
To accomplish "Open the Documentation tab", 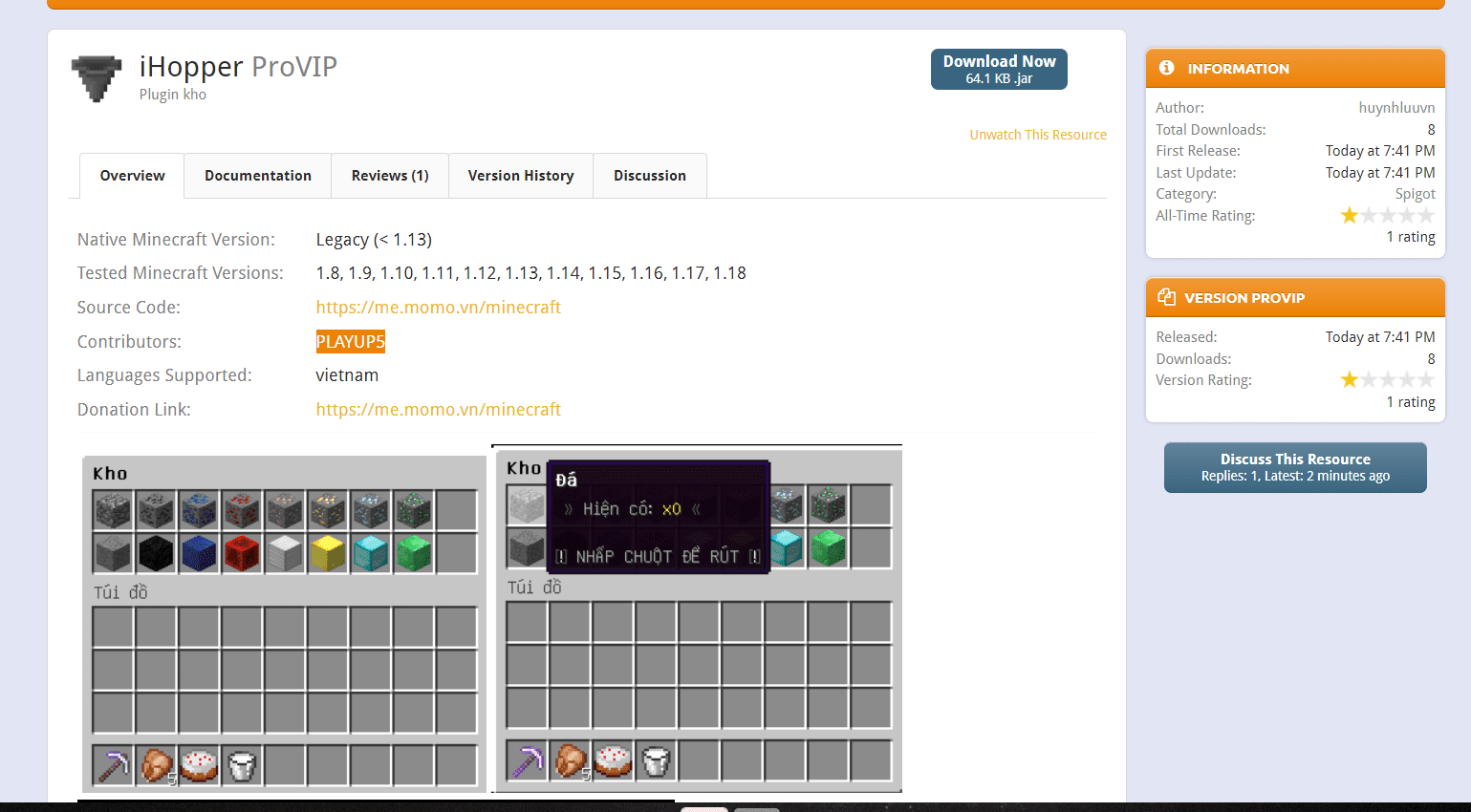I will click(258, 176).
